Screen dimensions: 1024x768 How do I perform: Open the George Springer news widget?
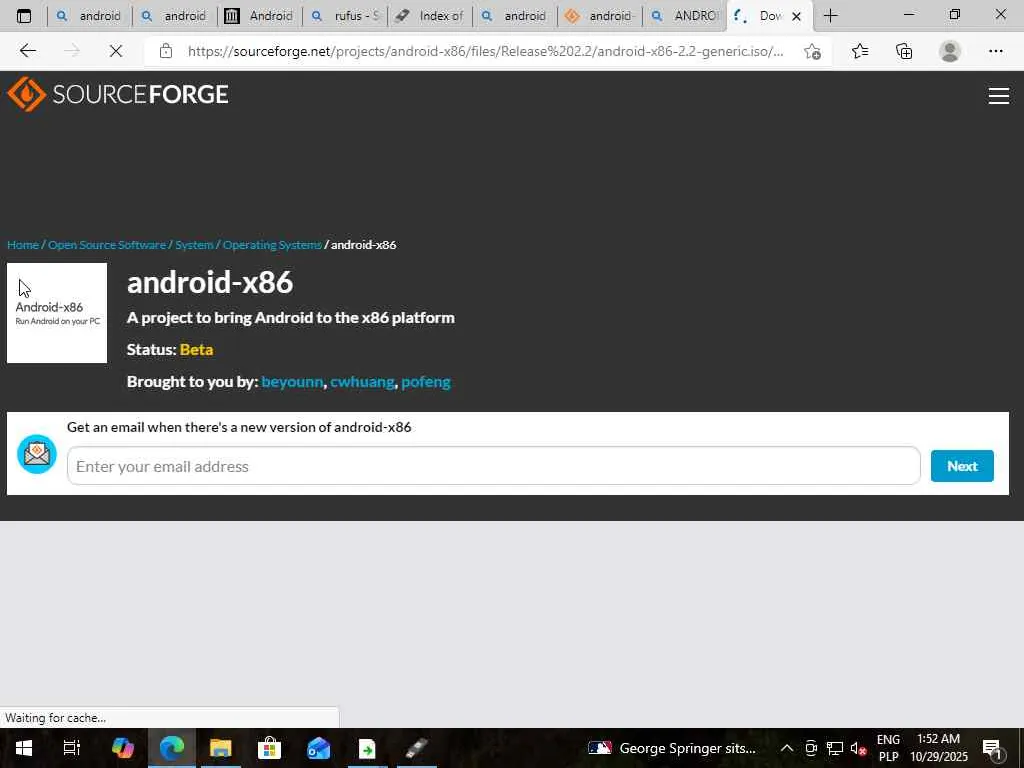672,748
